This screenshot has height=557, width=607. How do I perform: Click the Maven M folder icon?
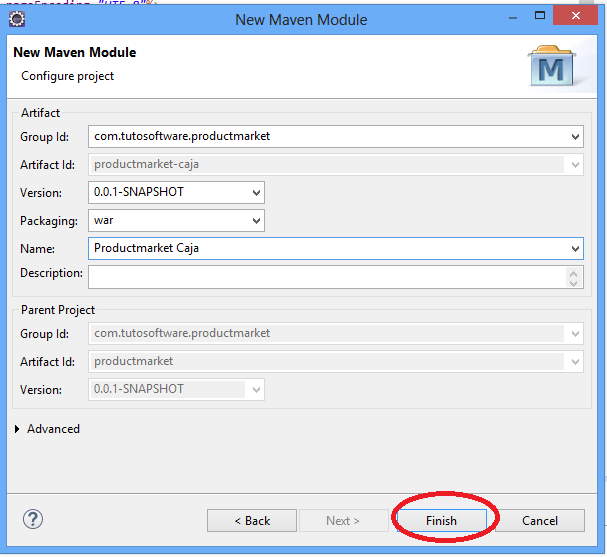click(551, 66)
